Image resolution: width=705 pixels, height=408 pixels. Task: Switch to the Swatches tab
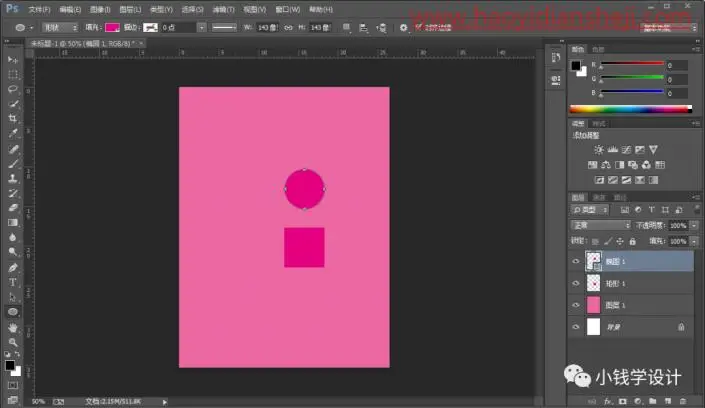(598, 49)
